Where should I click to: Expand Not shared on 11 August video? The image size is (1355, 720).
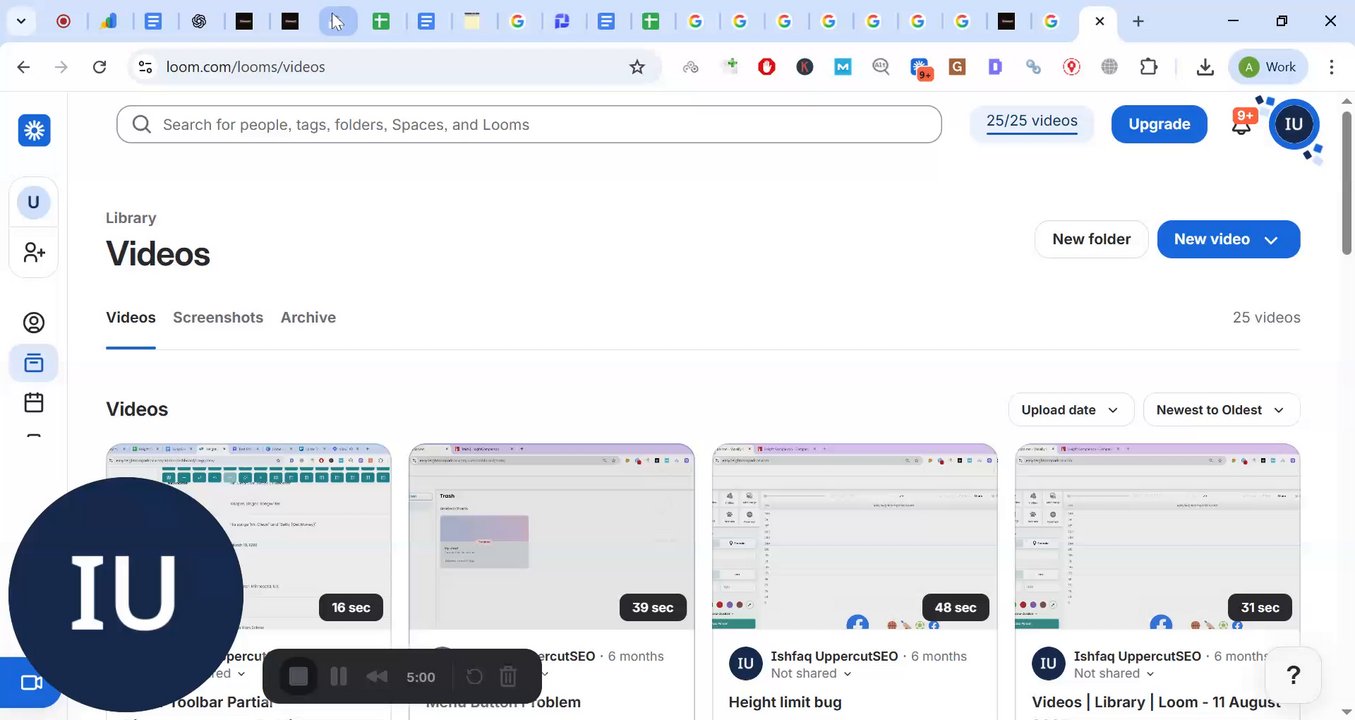(1114, 674)
